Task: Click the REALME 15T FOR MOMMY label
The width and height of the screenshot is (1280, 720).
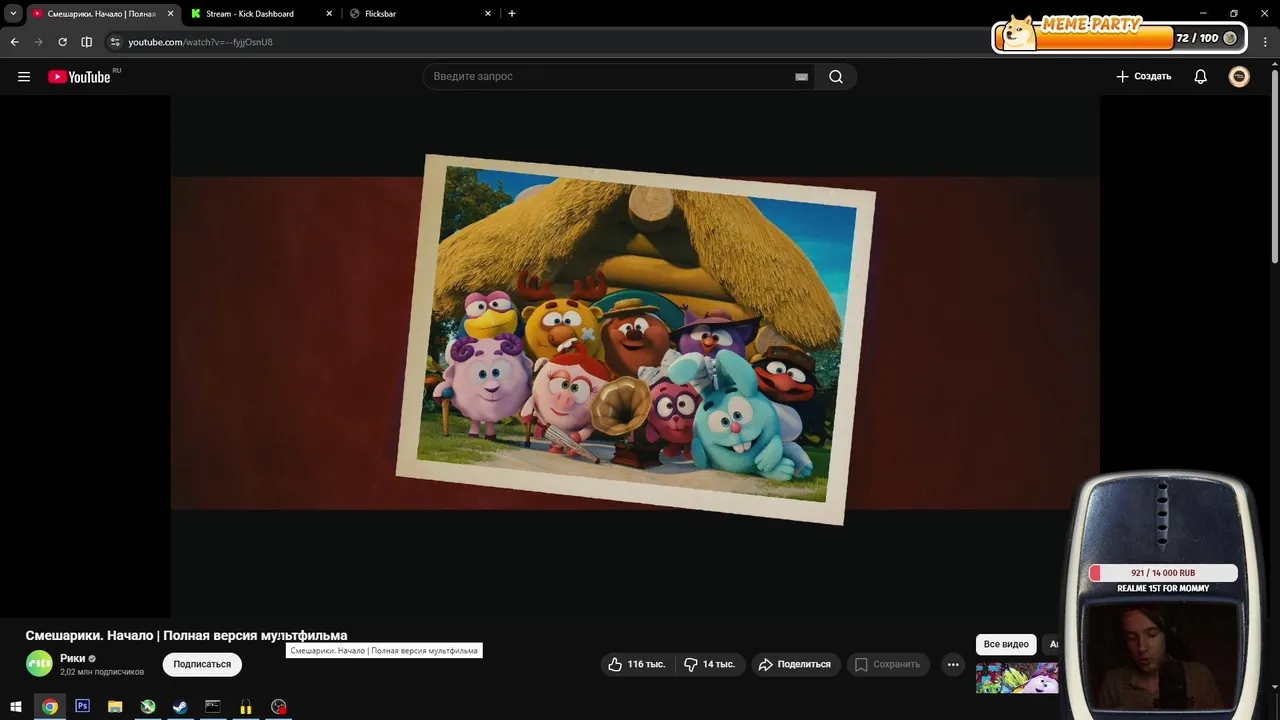Action: tap(1163, 588)
